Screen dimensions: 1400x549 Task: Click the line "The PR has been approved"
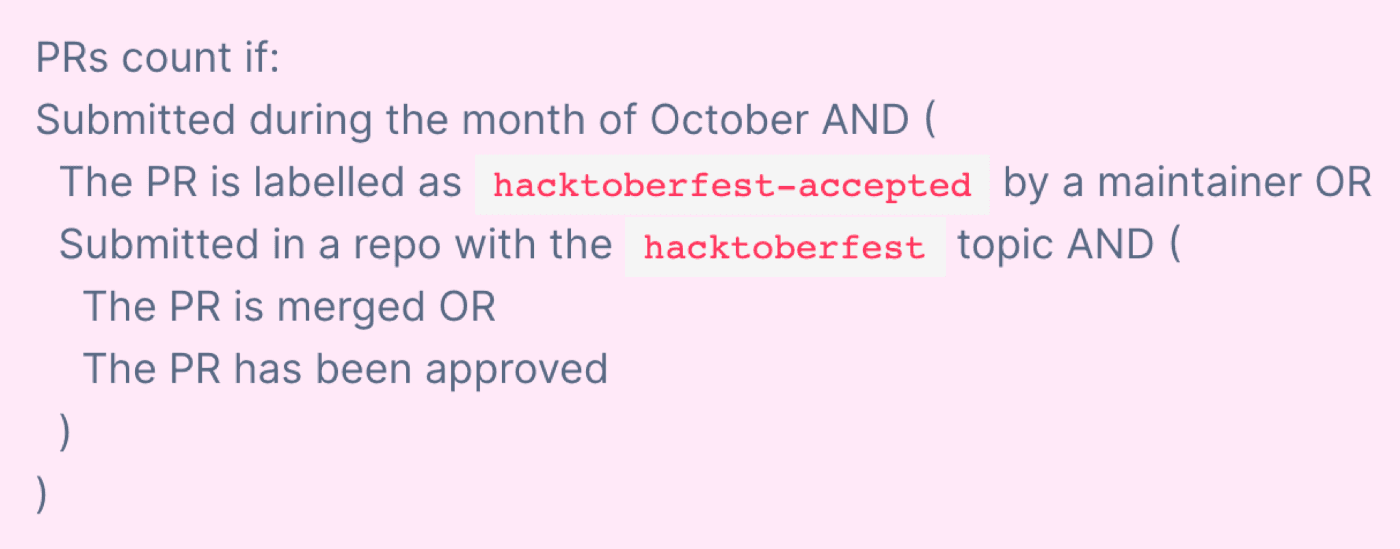[x=345, y=370]
